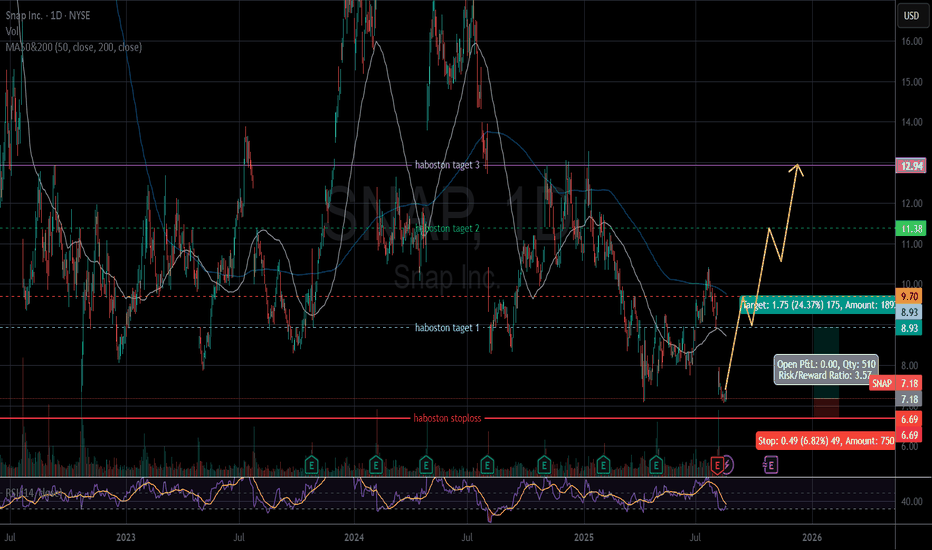Click the 'haboston stoploss' line label
Viewport: 932px width, 550px height.
(x=447, y=419)
